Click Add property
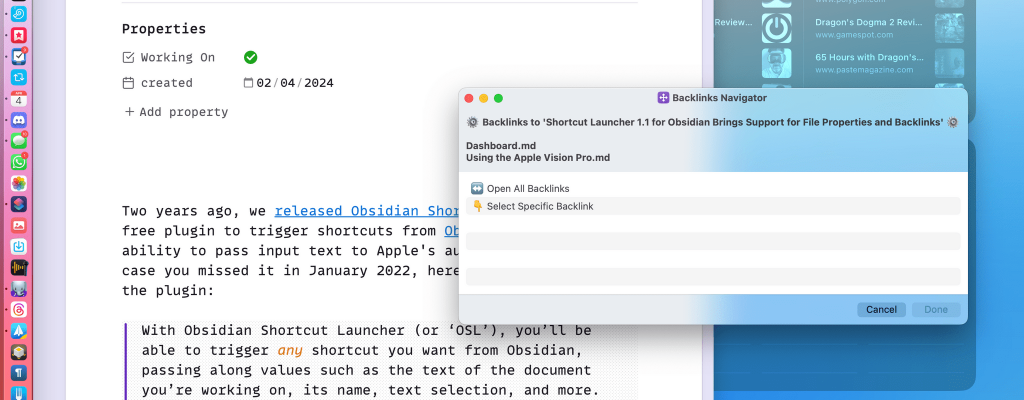This screenshot has height=400, width=1024. [x=176, y=112]
